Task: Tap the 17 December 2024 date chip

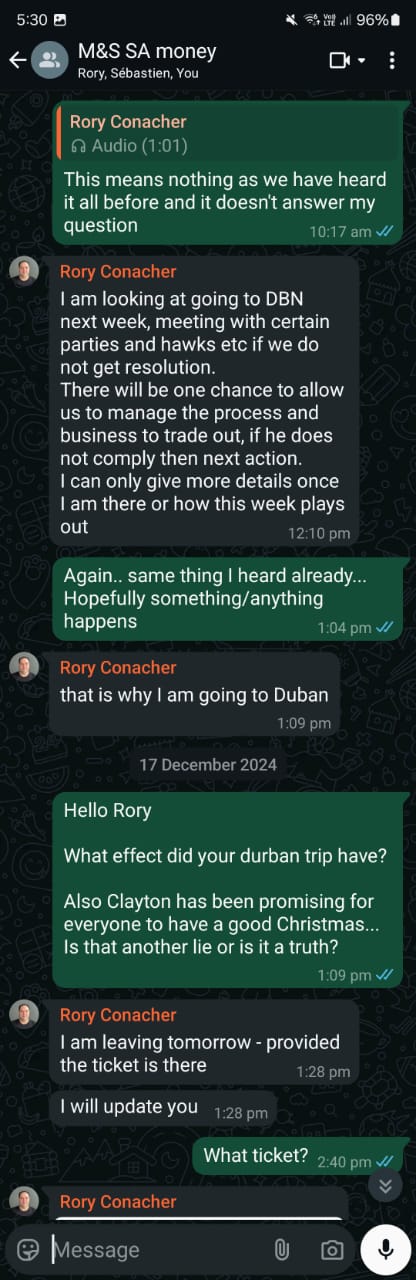Action: click(208, 765)
